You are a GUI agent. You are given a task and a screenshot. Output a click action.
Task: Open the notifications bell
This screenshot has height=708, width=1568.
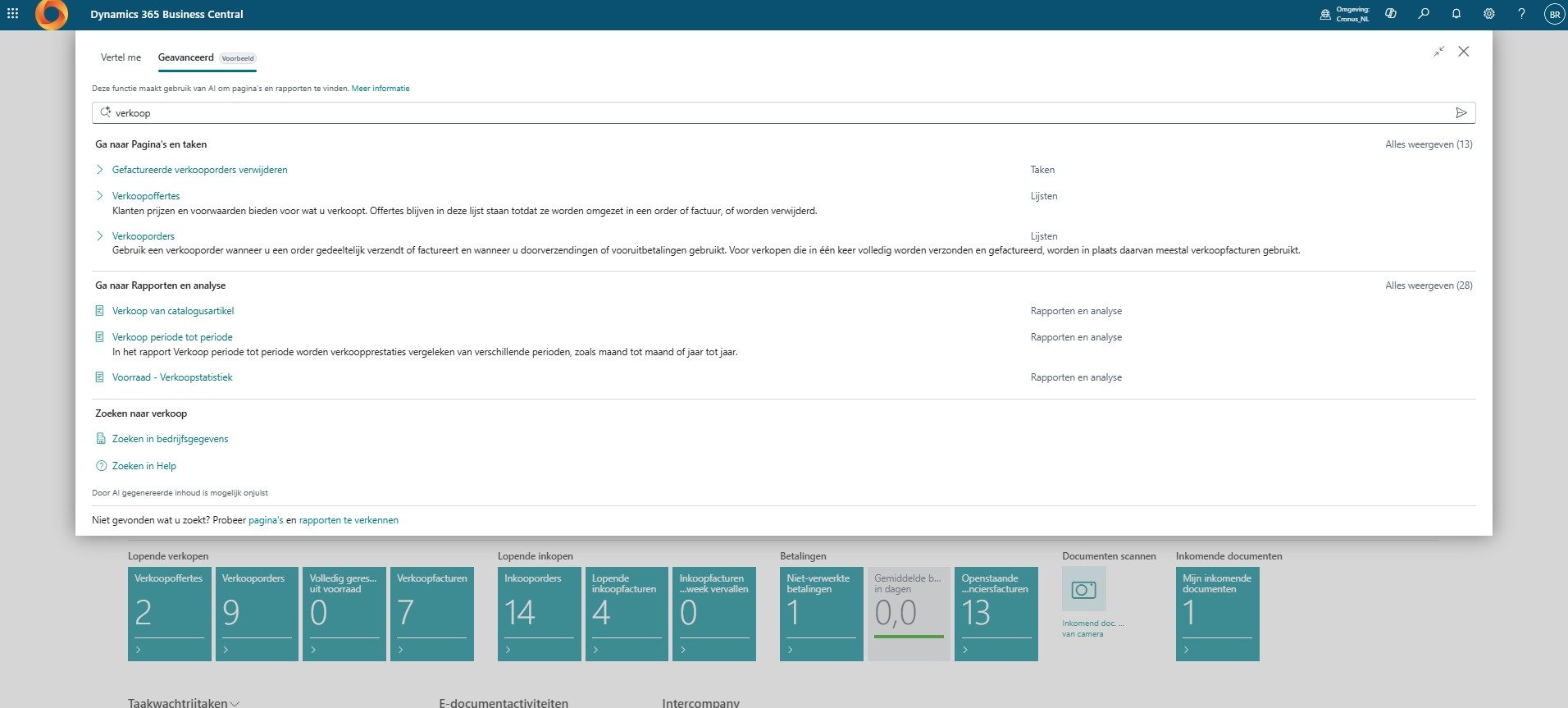[x=1456, y=14]
